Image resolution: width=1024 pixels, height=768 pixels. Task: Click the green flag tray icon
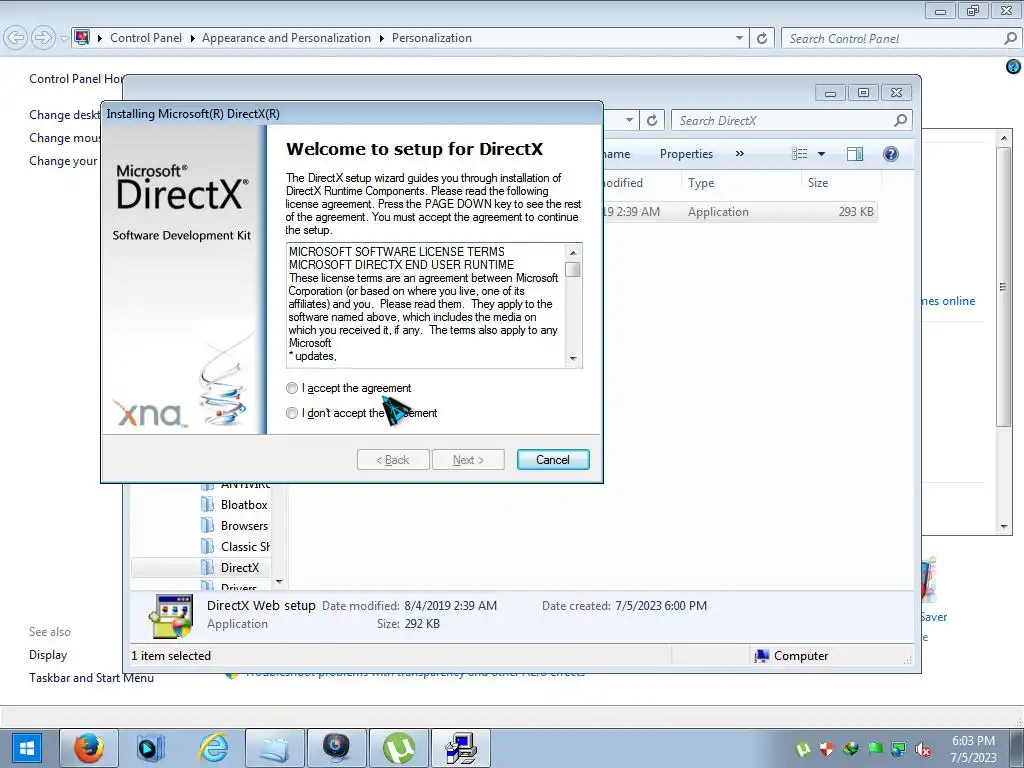click(x=875, y=749)
